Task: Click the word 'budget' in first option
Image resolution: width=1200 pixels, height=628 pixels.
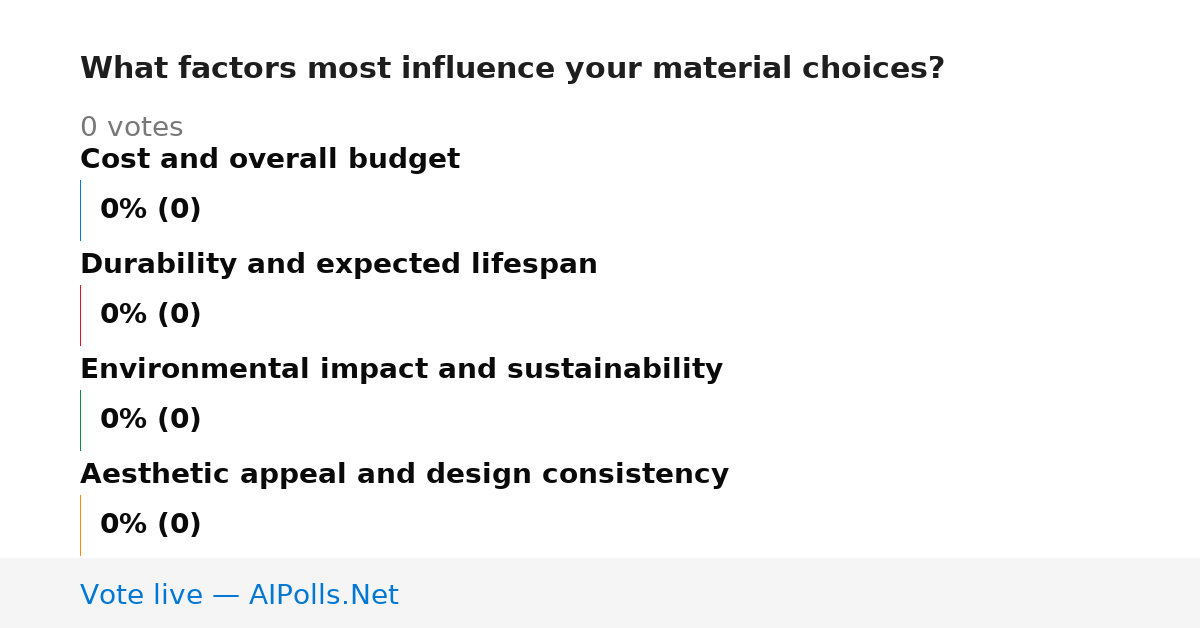Action: point(404,160)
